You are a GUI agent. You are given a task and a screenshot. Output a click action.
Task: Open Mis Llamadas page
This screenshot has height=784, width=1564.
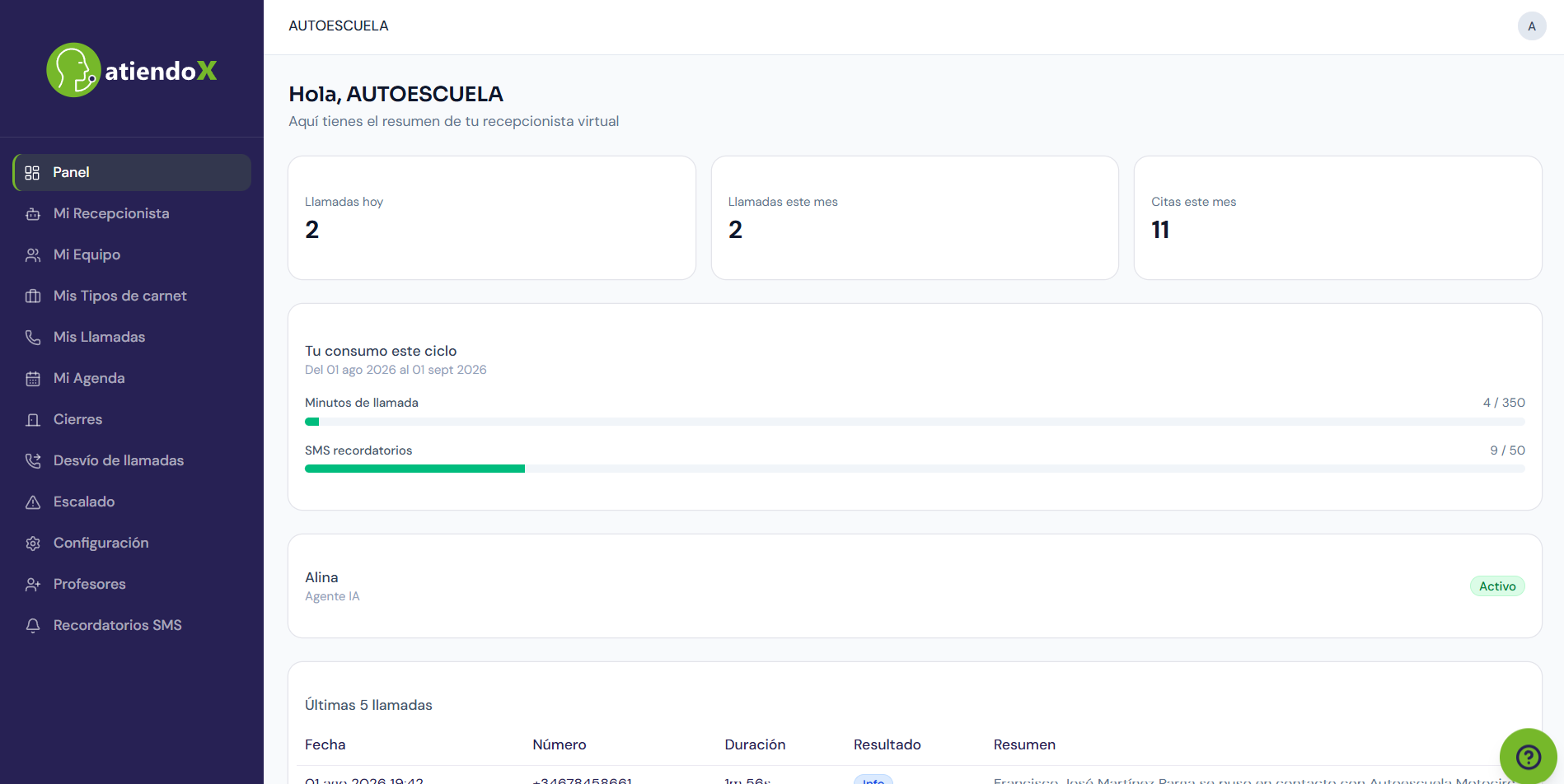coord(132,337)
